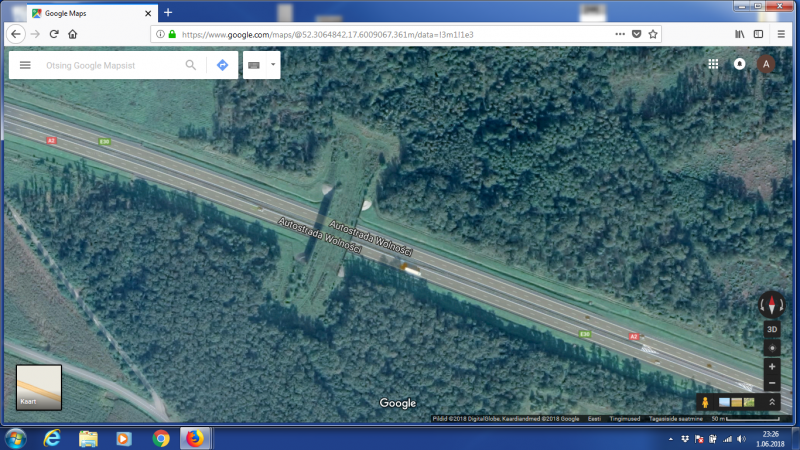Viewport: 800px width, 450px height.
Task: Toggle 3D tilt view
Action: coord(771,329)
